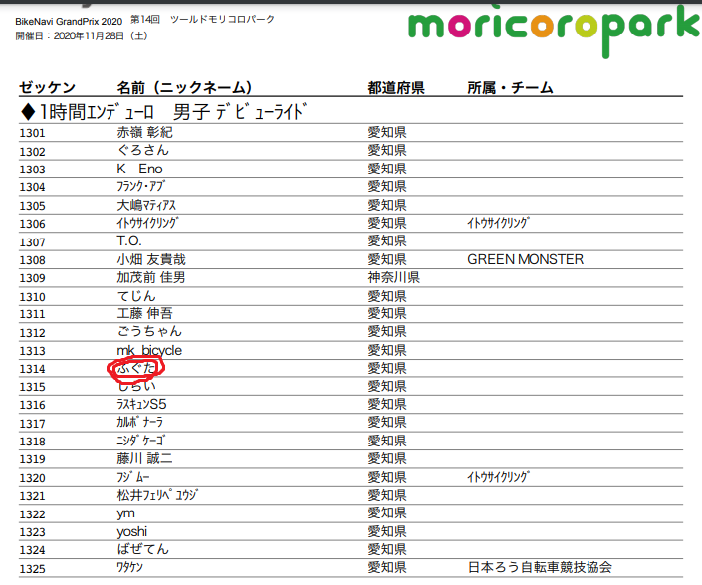Select bib number 1301
The height and width of the screenshot is (585, 702).
32,133
